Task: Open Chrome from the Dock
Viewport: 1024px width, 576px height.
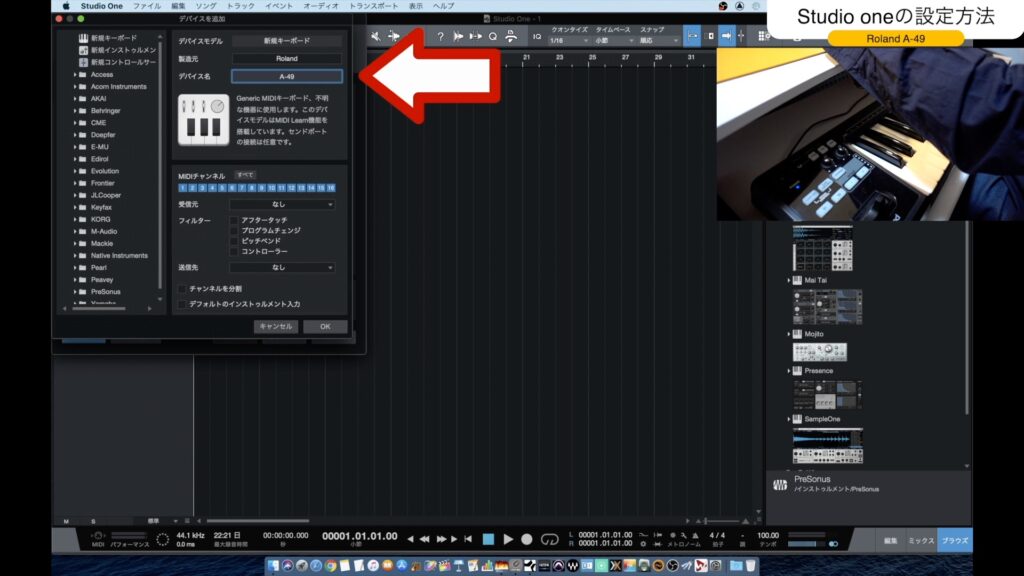Action: point(330,566)
